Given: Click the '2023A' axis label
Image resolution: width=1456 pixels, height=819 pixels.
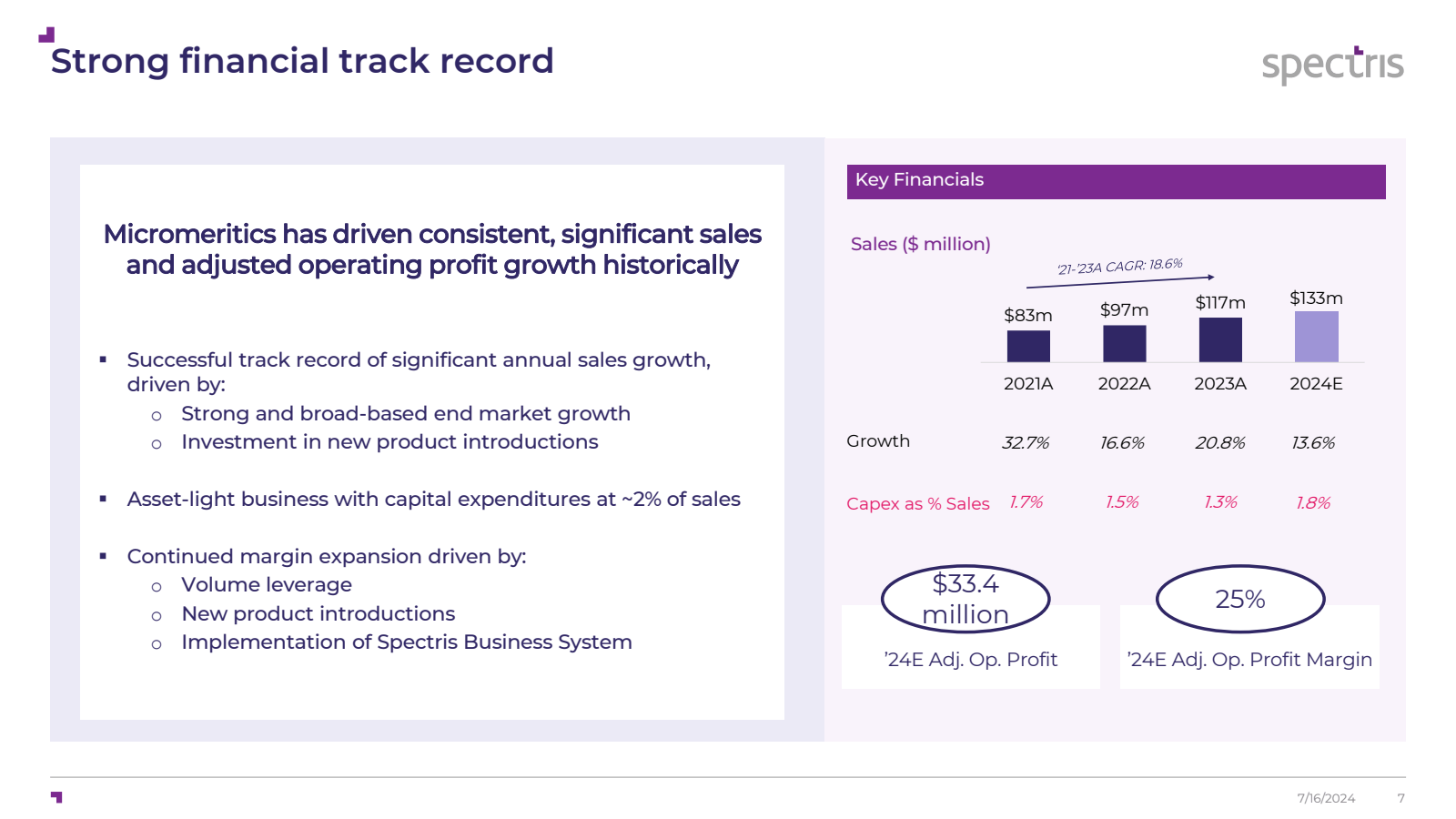Looking at the screenshot, I should 1220,384.
